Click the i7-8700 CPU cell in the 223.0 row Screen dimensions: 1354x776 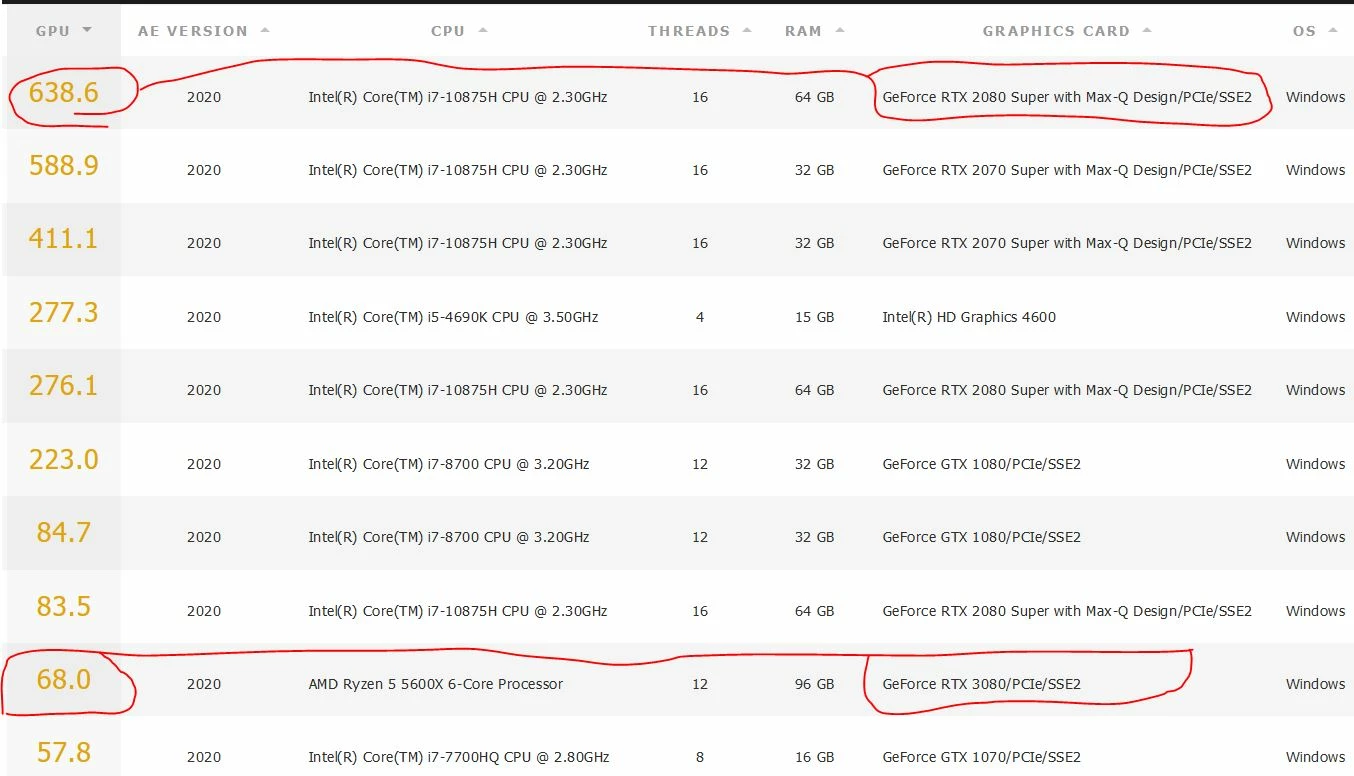click(x=449, y=464)
